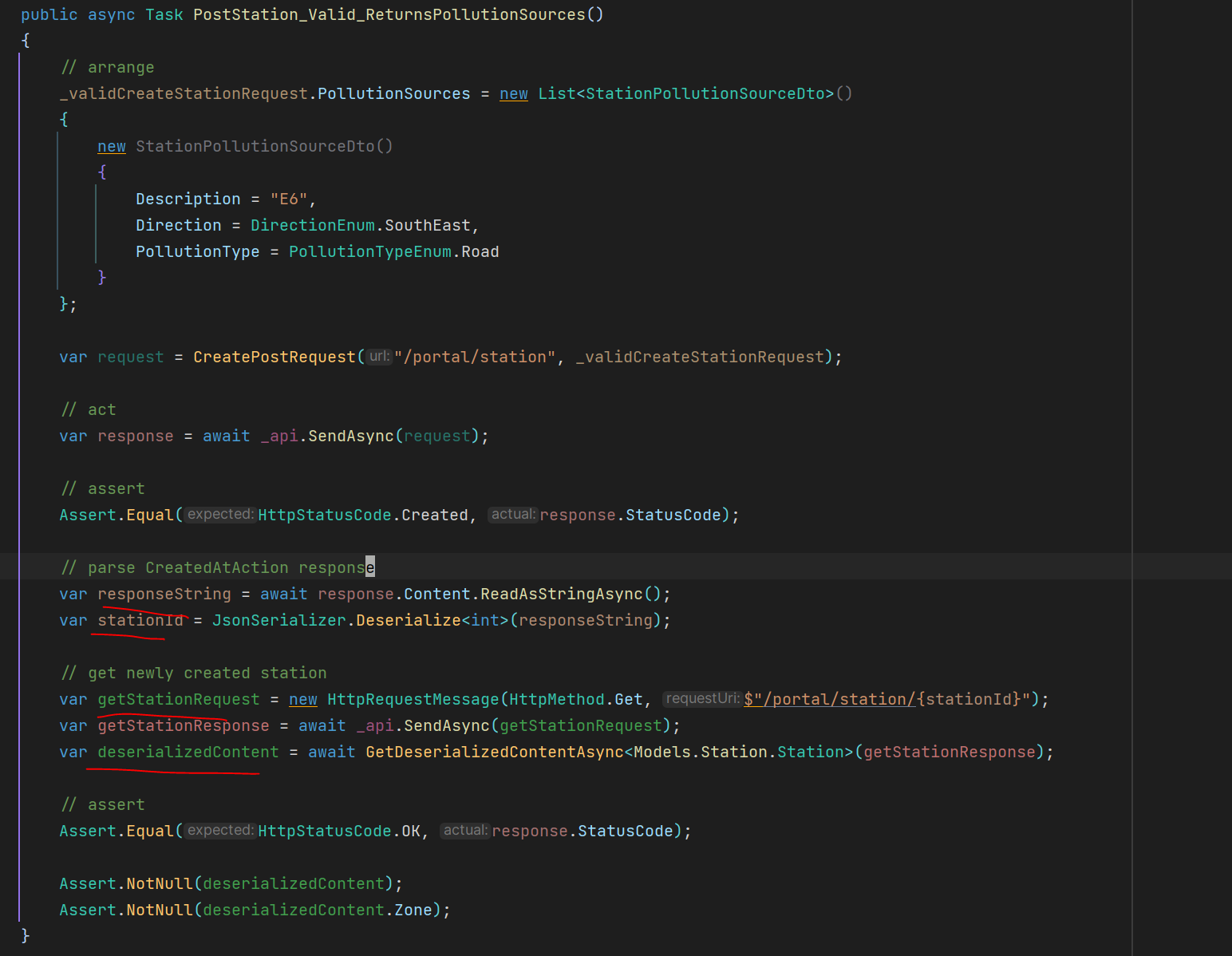Follow the underlined "new" link before List<StationPollutionSourceDto>
The width and height of the screenshot is (1232, 956).
[x=513, y=93]
